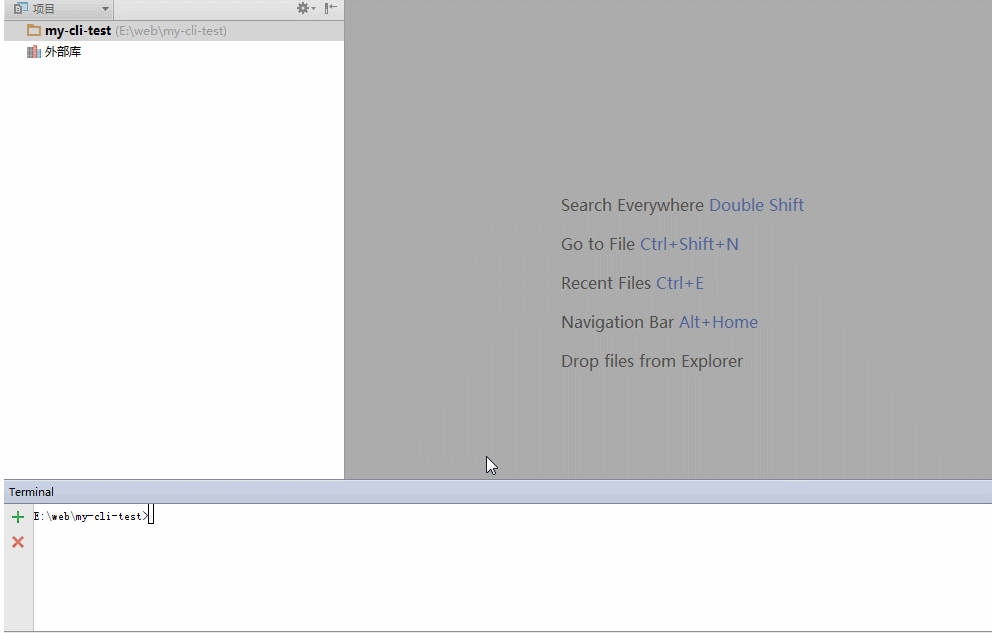Open the project view dropdown 项目
Image resolution: width=992 pixels, height=633 pixels.
pyautogui.click(x=61, y=9)
